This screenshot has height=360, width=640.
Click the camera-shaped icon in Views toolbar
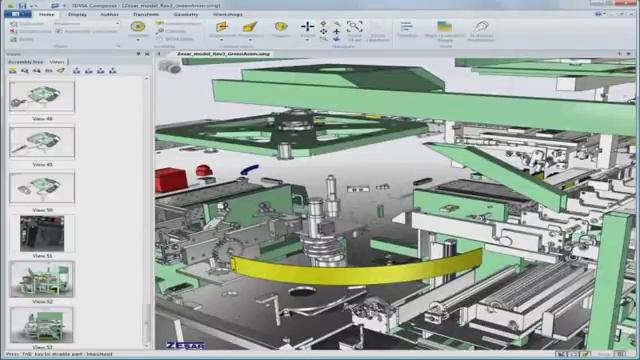click(x=60, y=71)
